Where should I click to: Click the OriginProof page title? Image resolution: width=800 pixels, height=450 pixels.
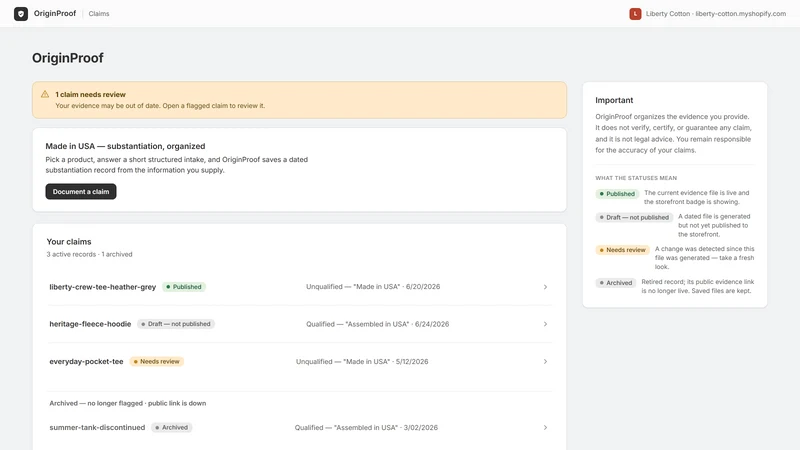click(x=68, y=58)
